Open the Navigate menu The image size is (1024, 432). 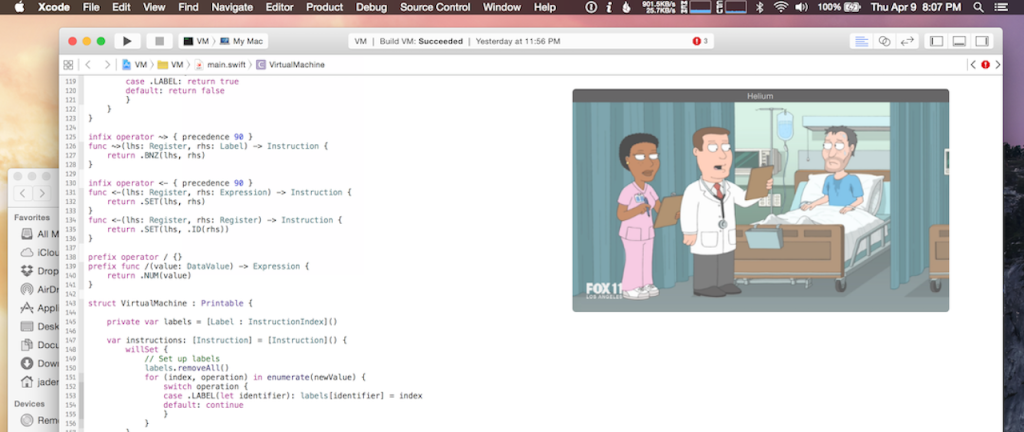232,7
